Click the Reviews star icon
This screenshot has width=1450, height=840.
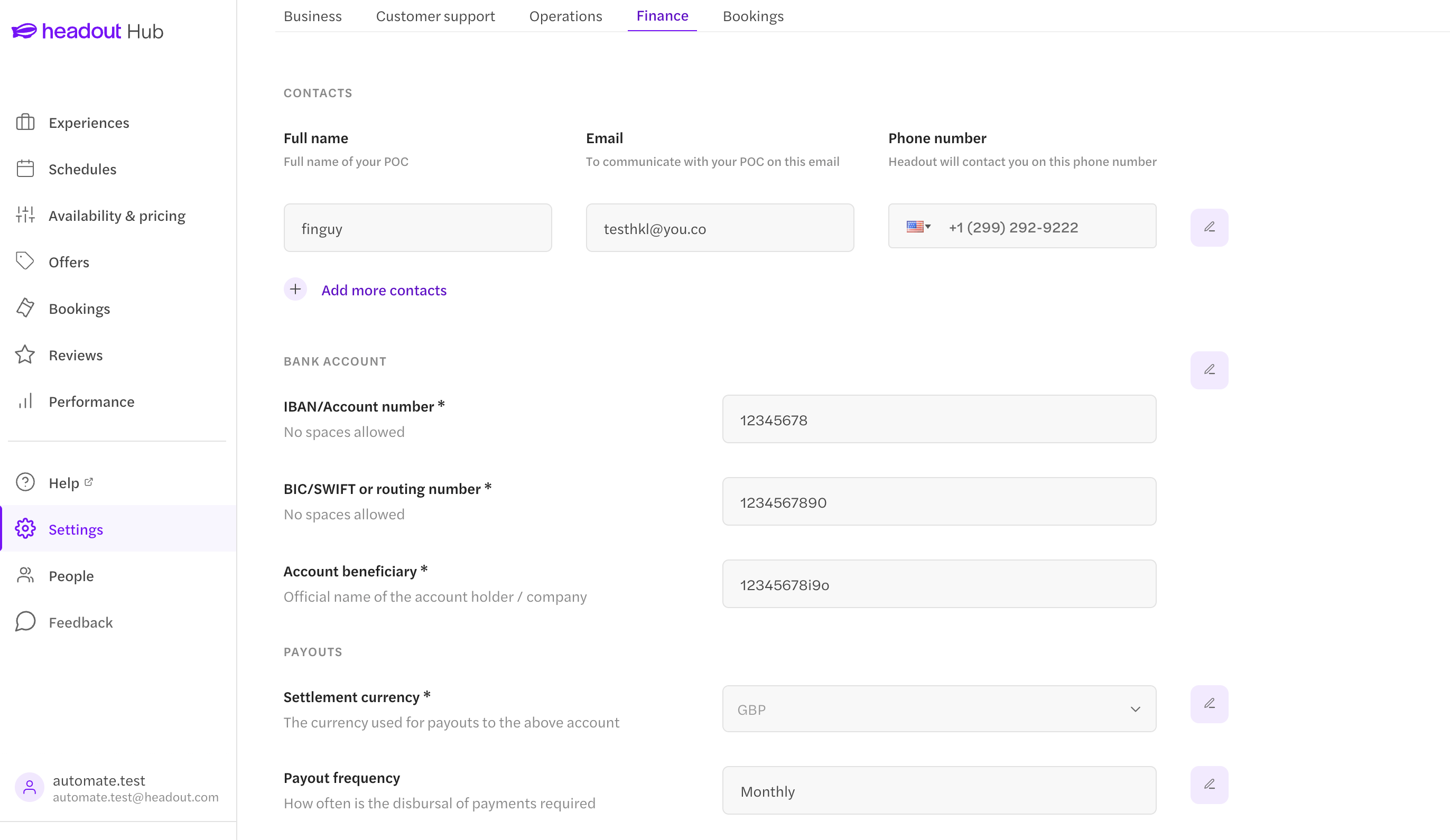coord(25,354)
